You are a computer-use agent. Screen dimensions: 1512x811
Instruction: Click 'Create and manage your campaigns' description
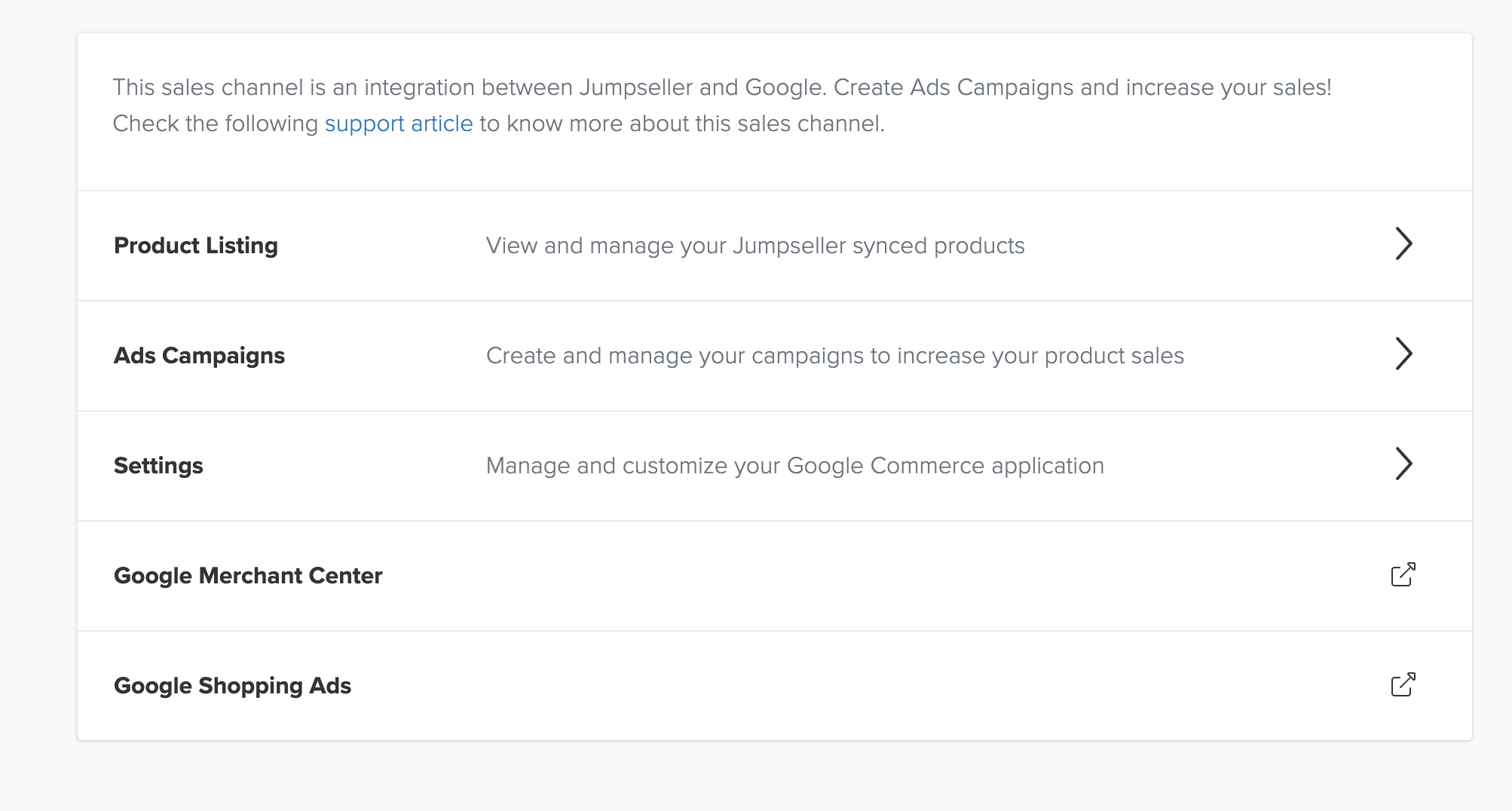tap(835, 356)
